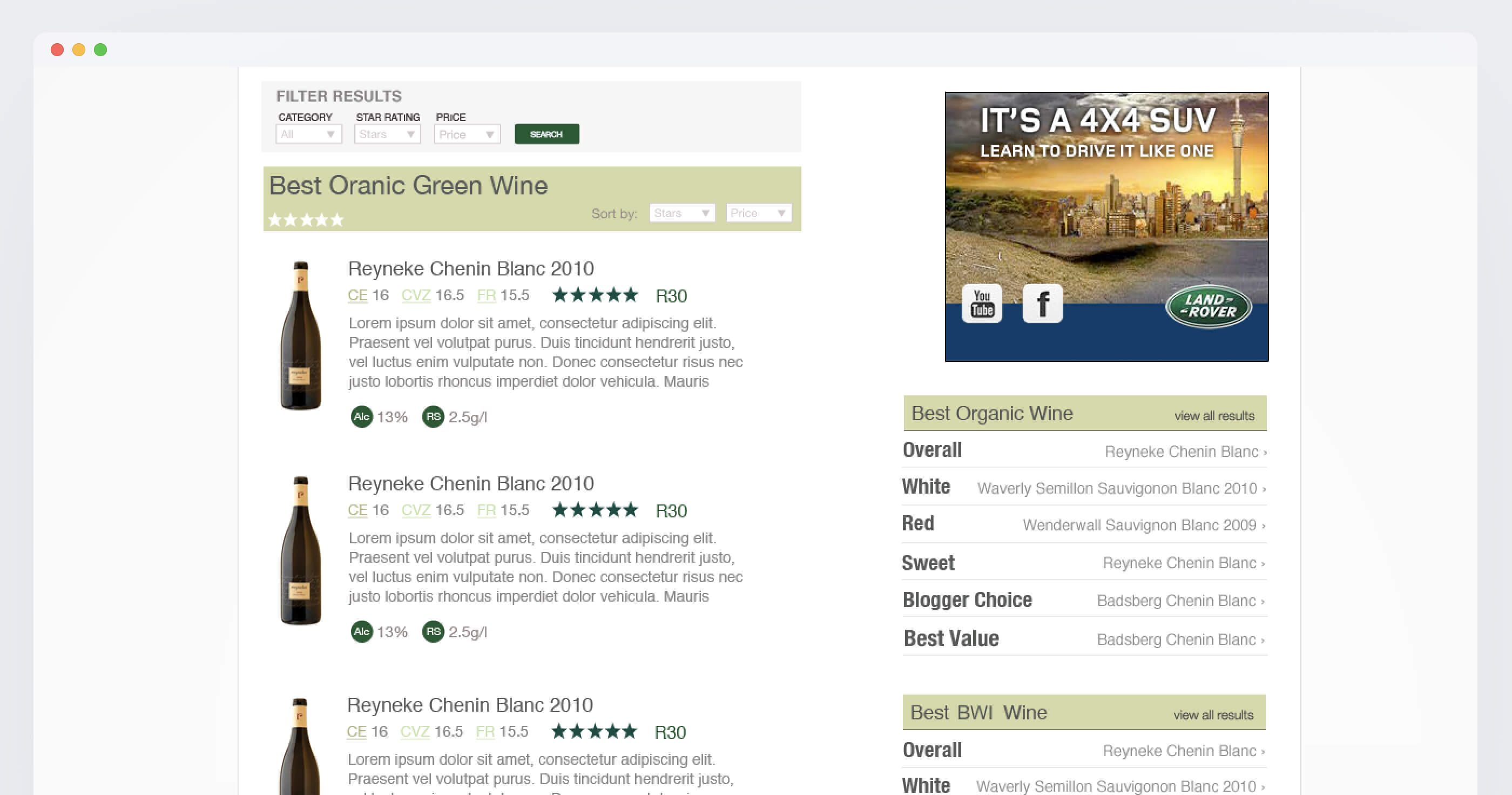Open Best Value Badsberg Chenin Blanc row
1512x795 pixels.
tap(1085, 638)
